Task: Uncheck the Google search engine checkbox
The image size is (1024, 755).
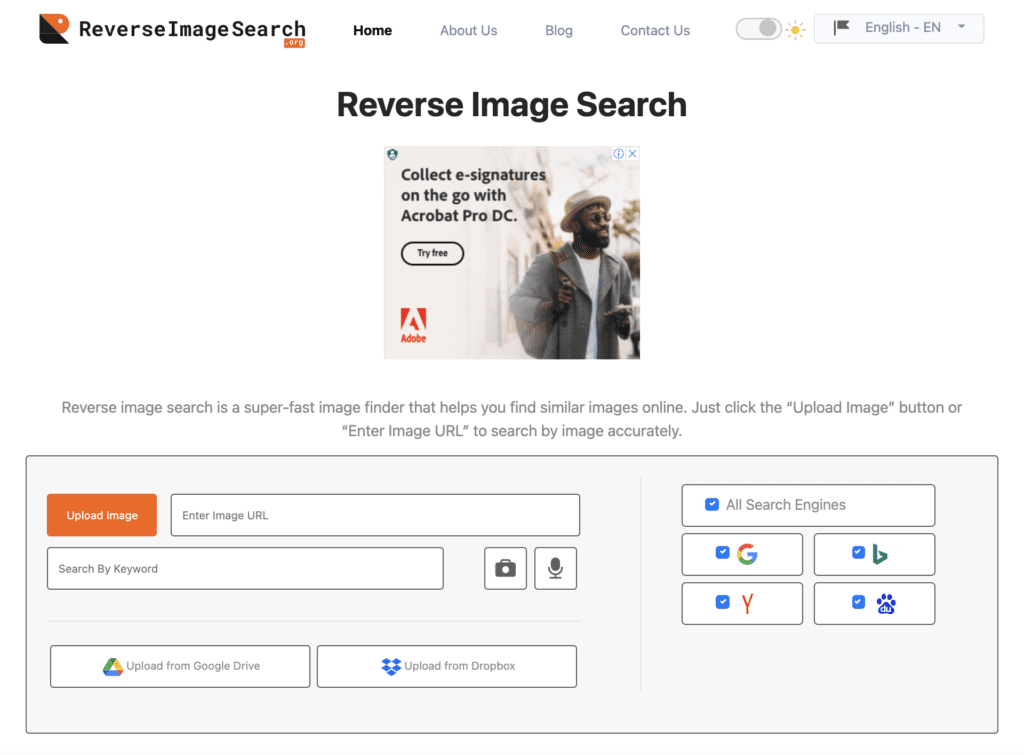Action: [722, 553]
